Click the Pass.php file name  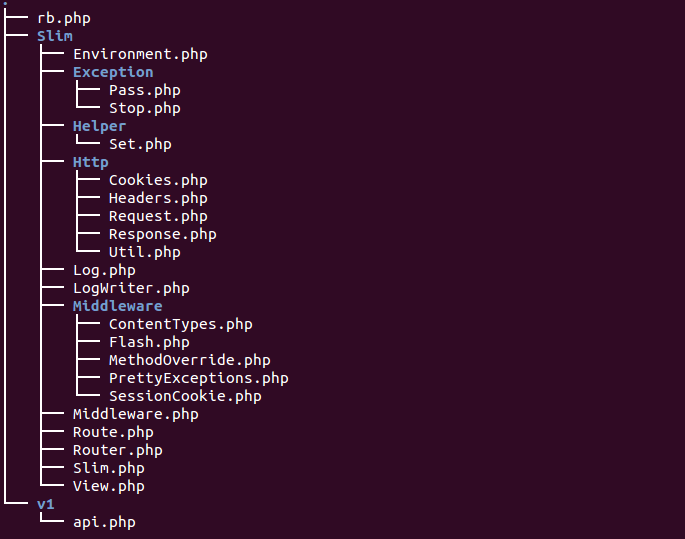coord(144,90)
